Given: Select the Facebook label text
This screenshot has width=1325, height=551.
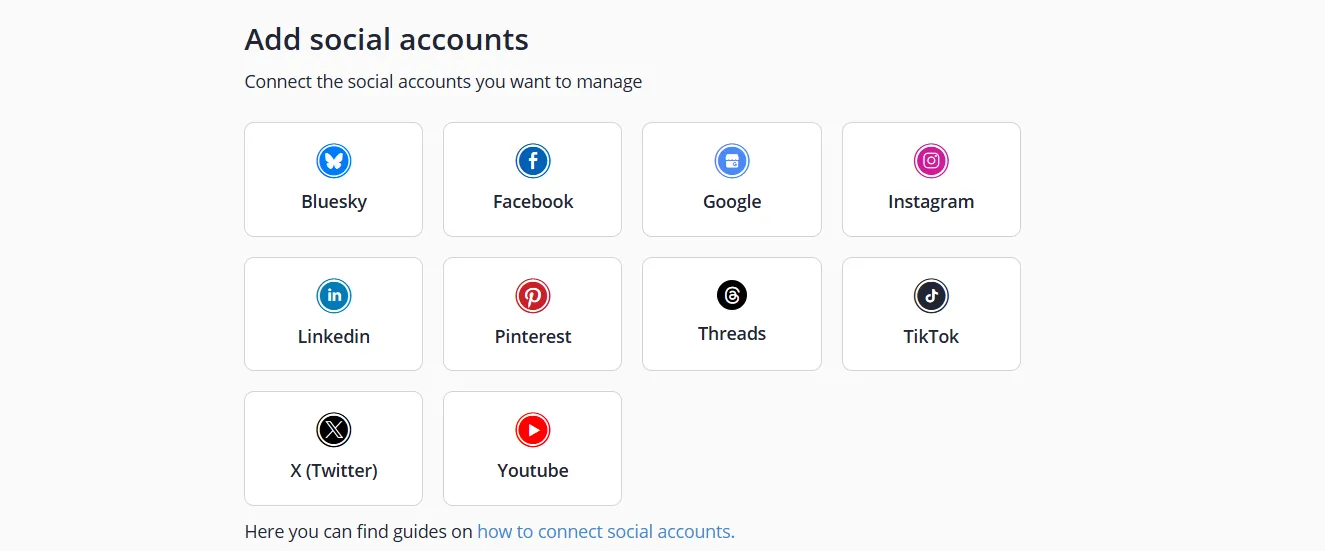Looking at the screenshot, I should pos(533,201).
